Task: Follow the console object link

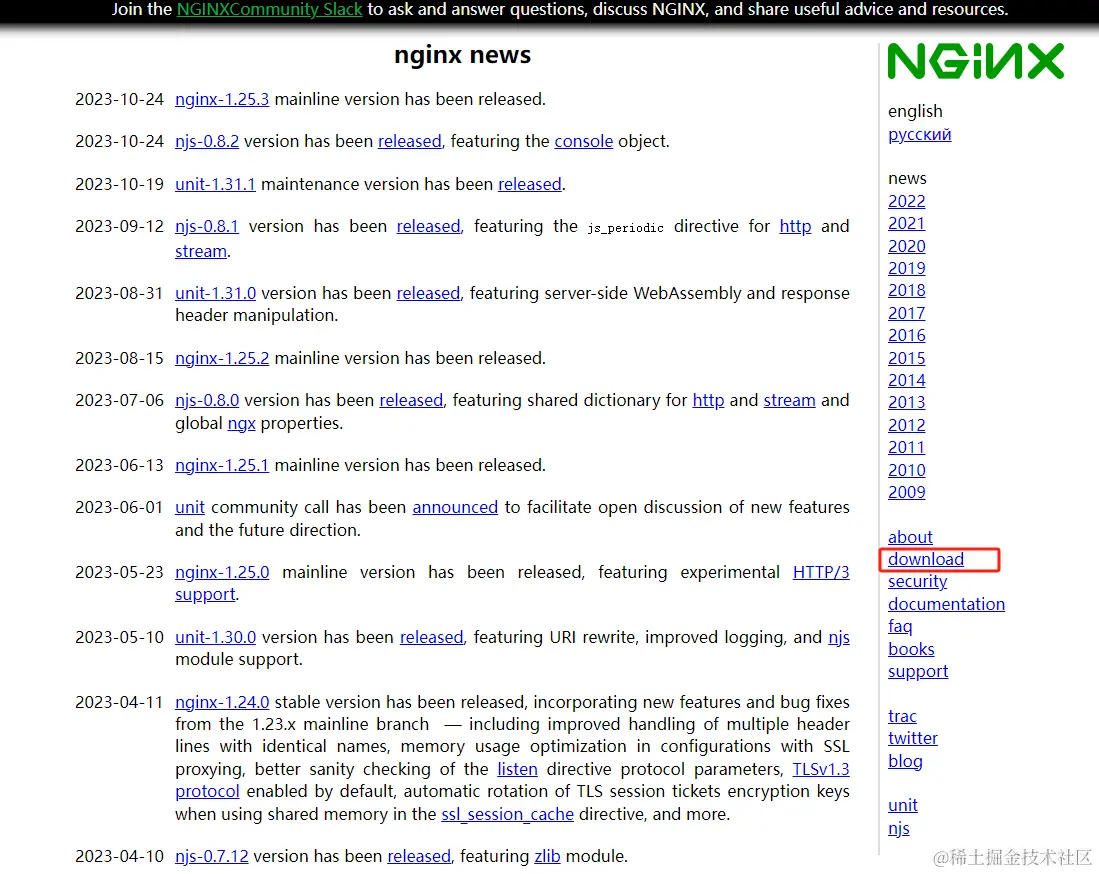Action: 584,142
